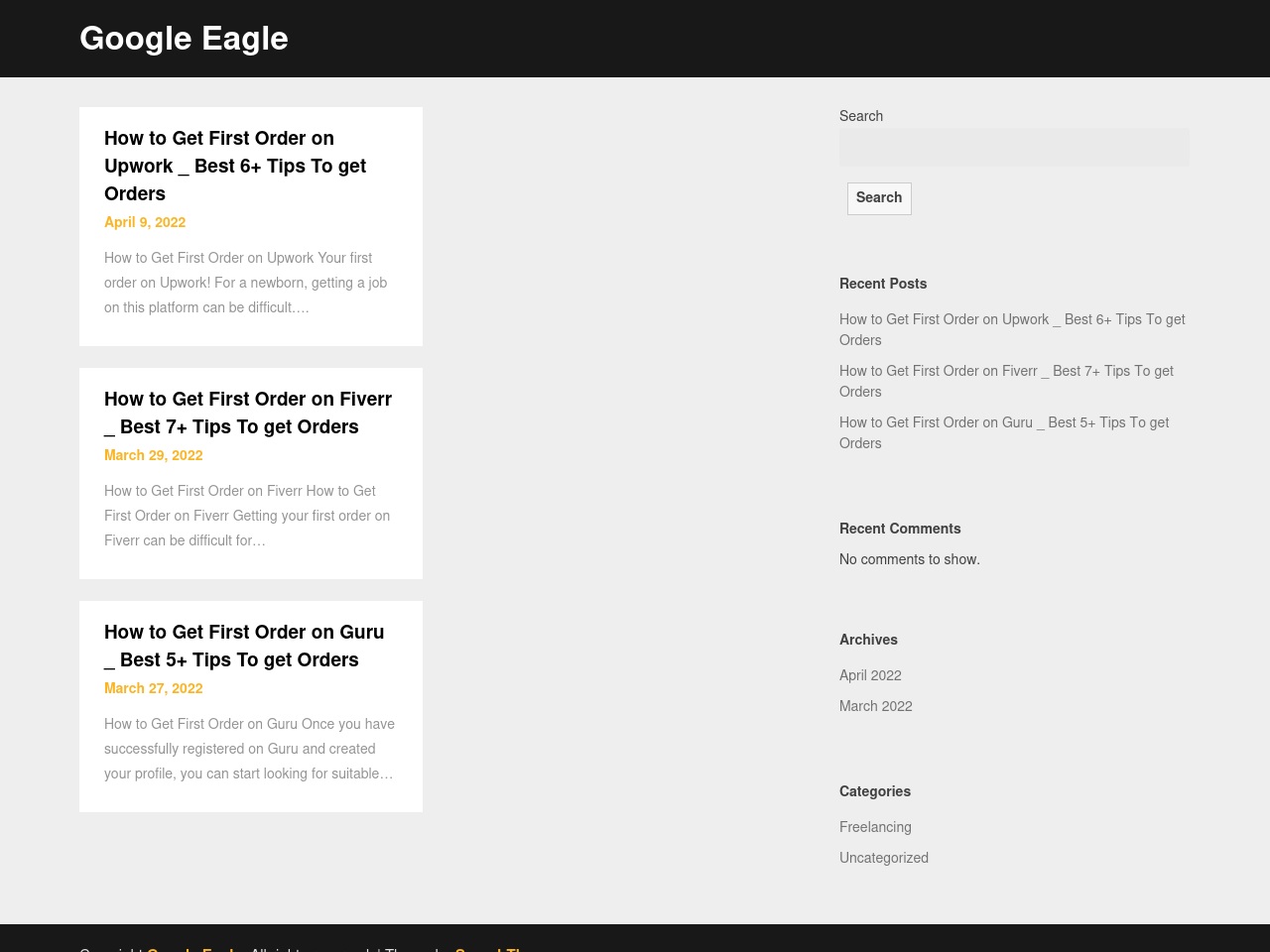The image size is (1270, 952).
Task: Open the April 2022 archive
Action: coord(870,675)
